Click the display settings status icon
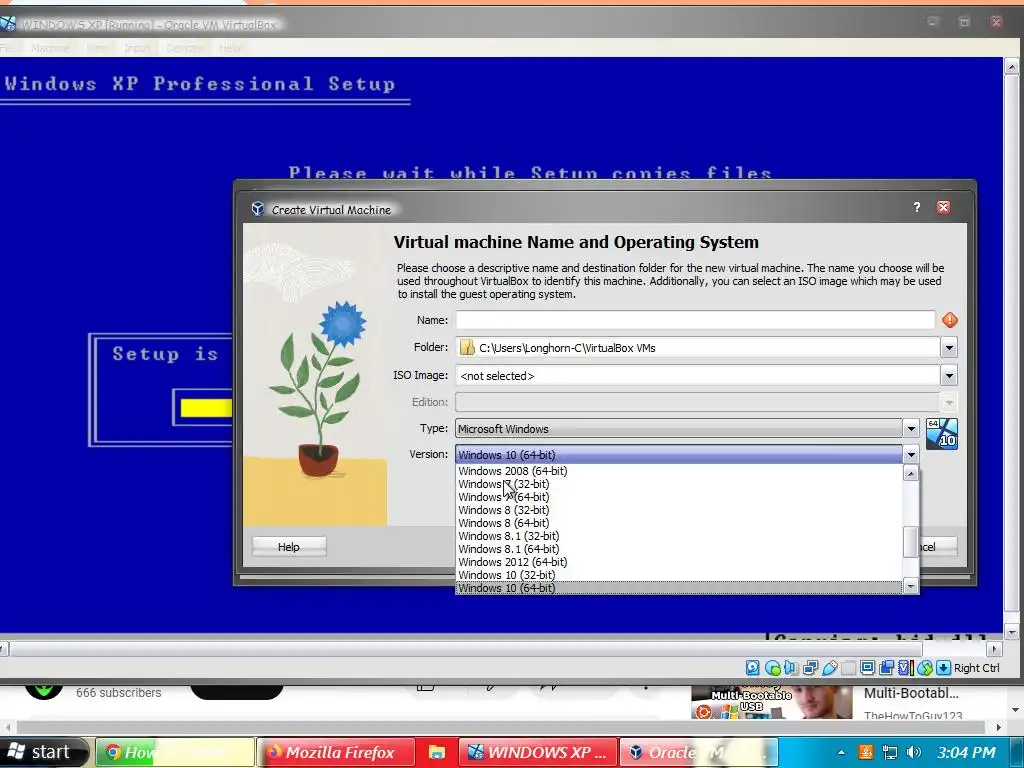This screenshot has height=768, width=1024. [x=867, y=667]
